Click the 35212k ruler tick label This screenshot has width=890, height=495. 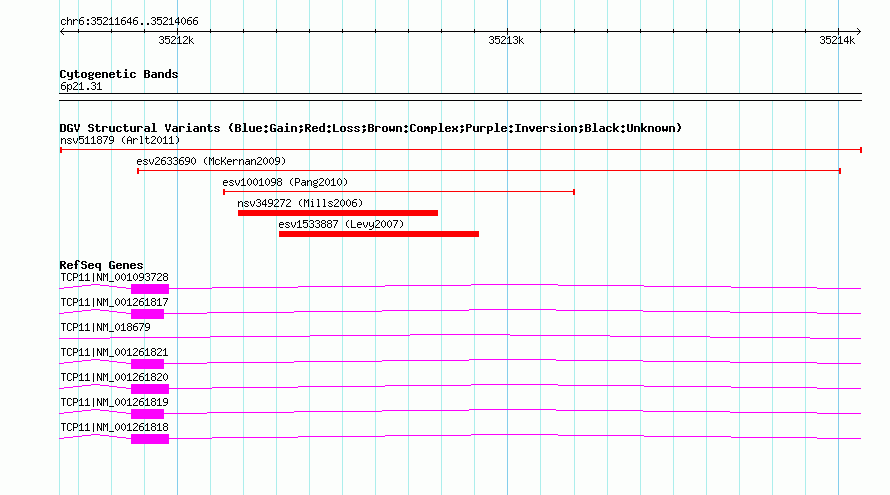pos(176,40)
